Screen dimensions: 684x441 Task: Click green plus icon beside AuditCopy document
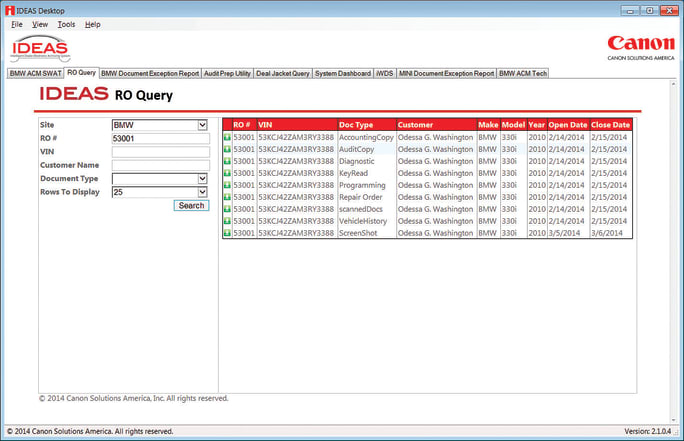pos(226,149)
